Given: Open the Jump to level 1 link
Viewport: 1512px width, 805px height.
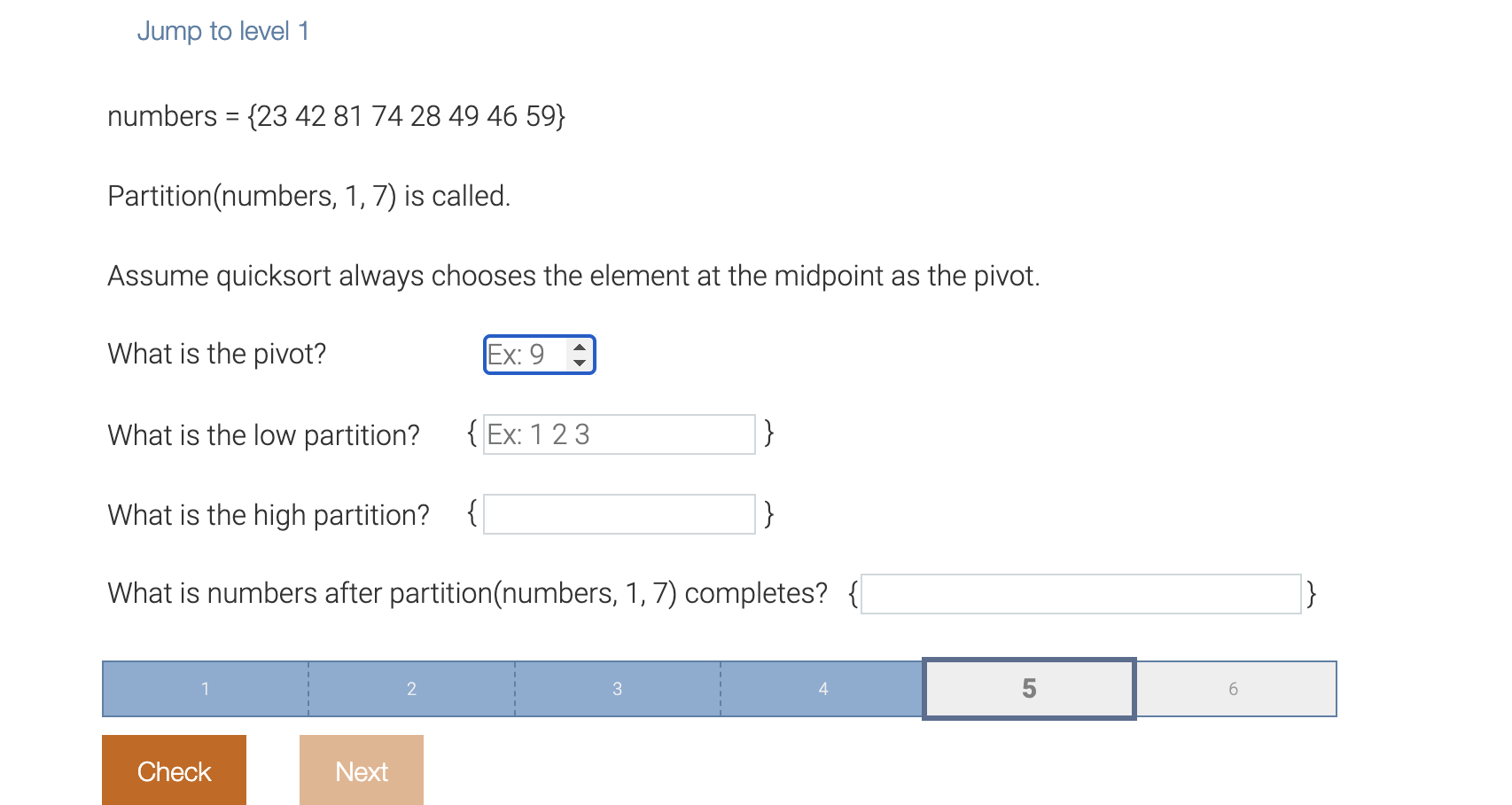Looking at the screenshot, I should coord(223,31).
